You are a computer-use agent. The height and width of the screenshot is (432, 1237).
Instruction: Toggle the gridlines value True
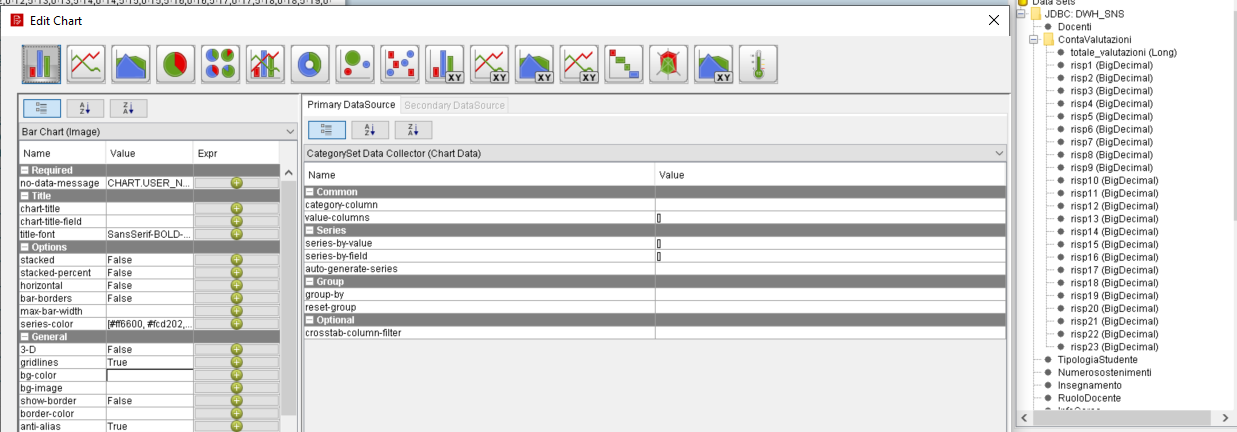[148, 362]
